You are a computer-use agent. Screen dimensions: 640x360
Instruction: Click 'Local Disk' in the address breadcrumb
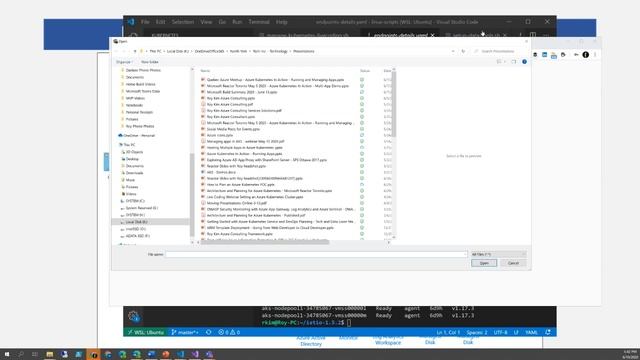pos(178,51)
